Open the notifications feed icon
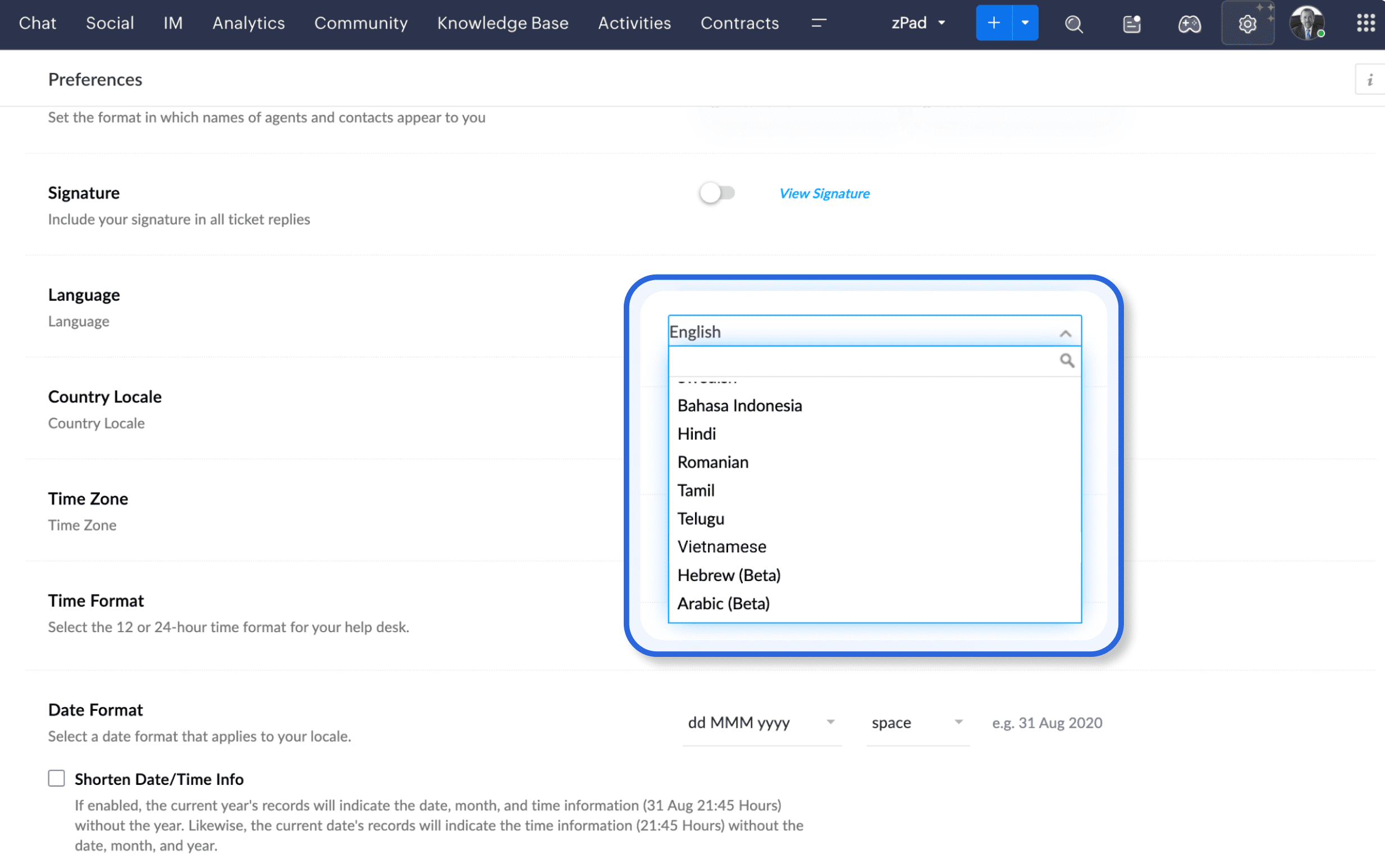This screenshot has height=868, width=1385. pos(1131,24)
